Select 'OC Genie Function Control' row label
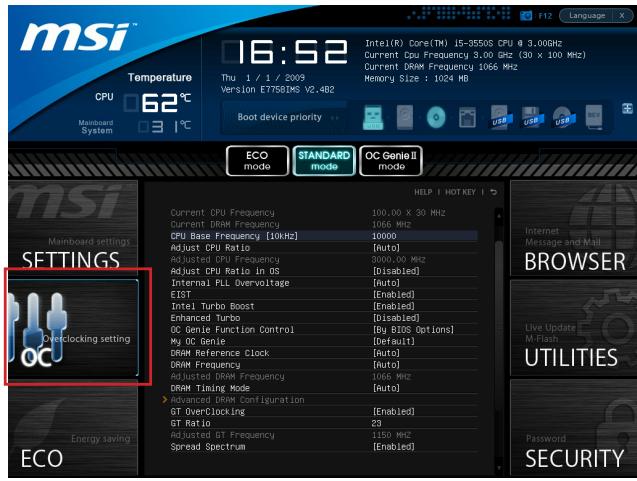637x481 pixels. point(232,330)
